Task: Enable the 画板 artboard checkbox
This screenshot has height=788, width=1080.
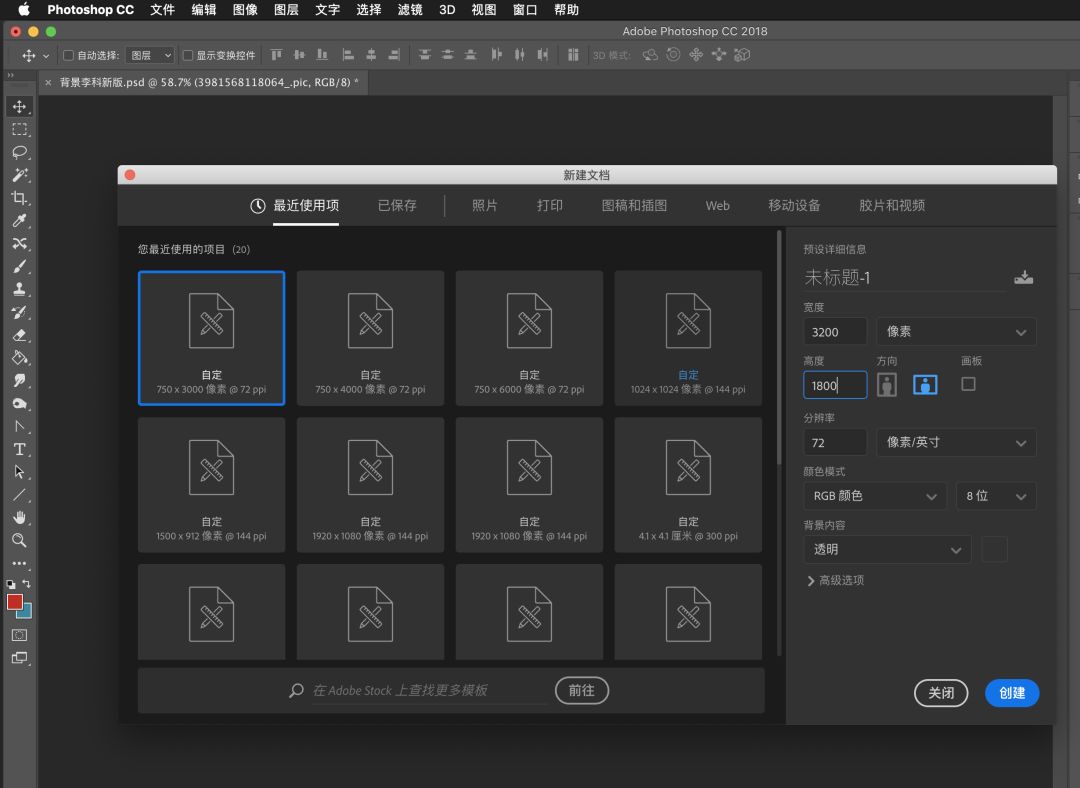Action: click(x=968, y=384)
